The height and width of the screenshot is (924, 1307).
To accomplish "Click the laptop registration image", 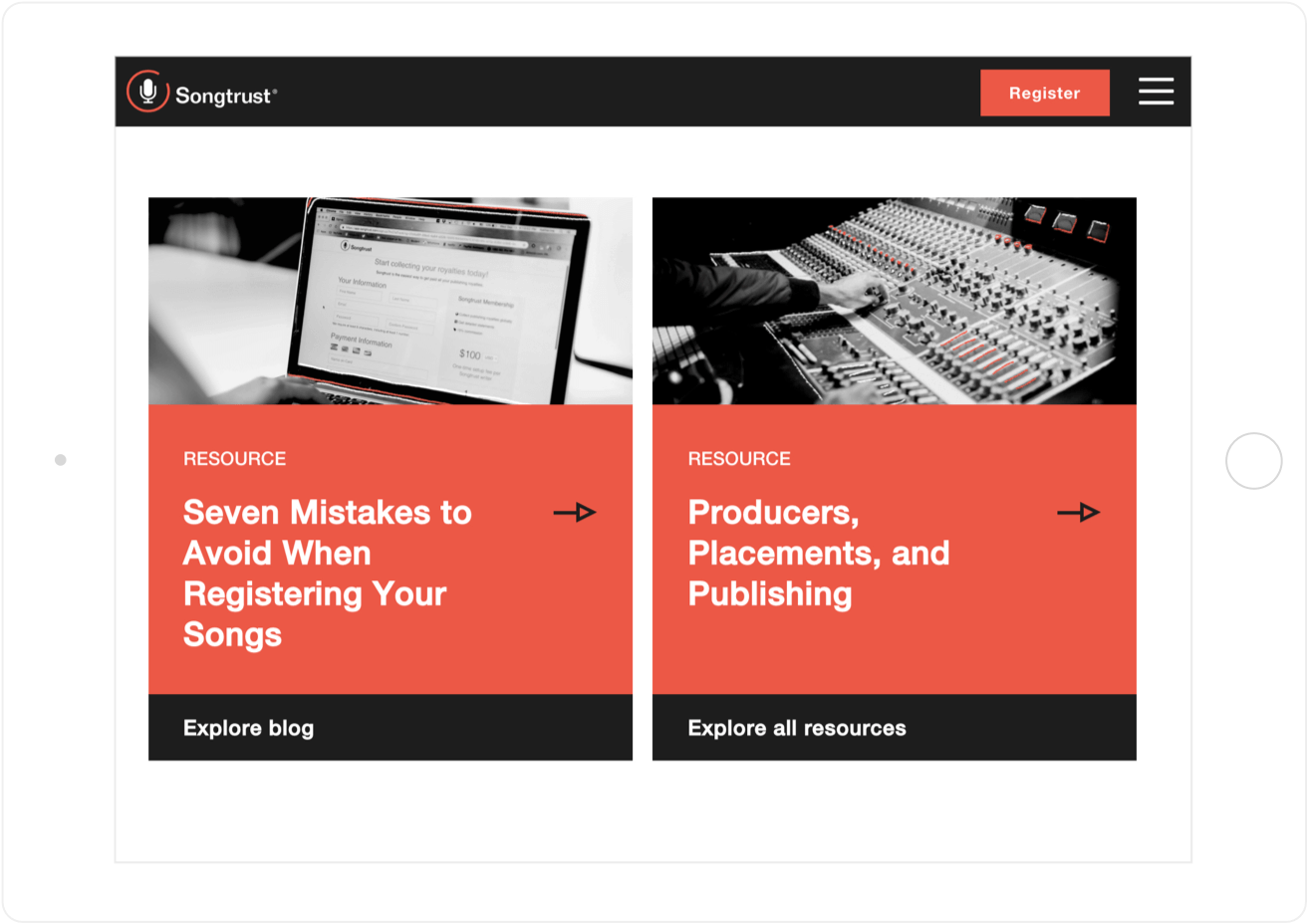I will tap(391, 301).
